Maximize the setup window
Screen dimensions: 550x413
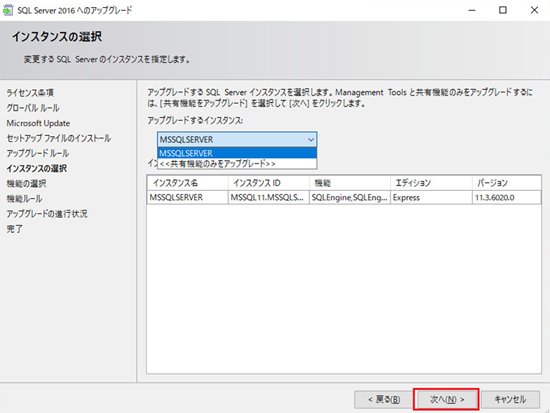(x=503, y=10)
